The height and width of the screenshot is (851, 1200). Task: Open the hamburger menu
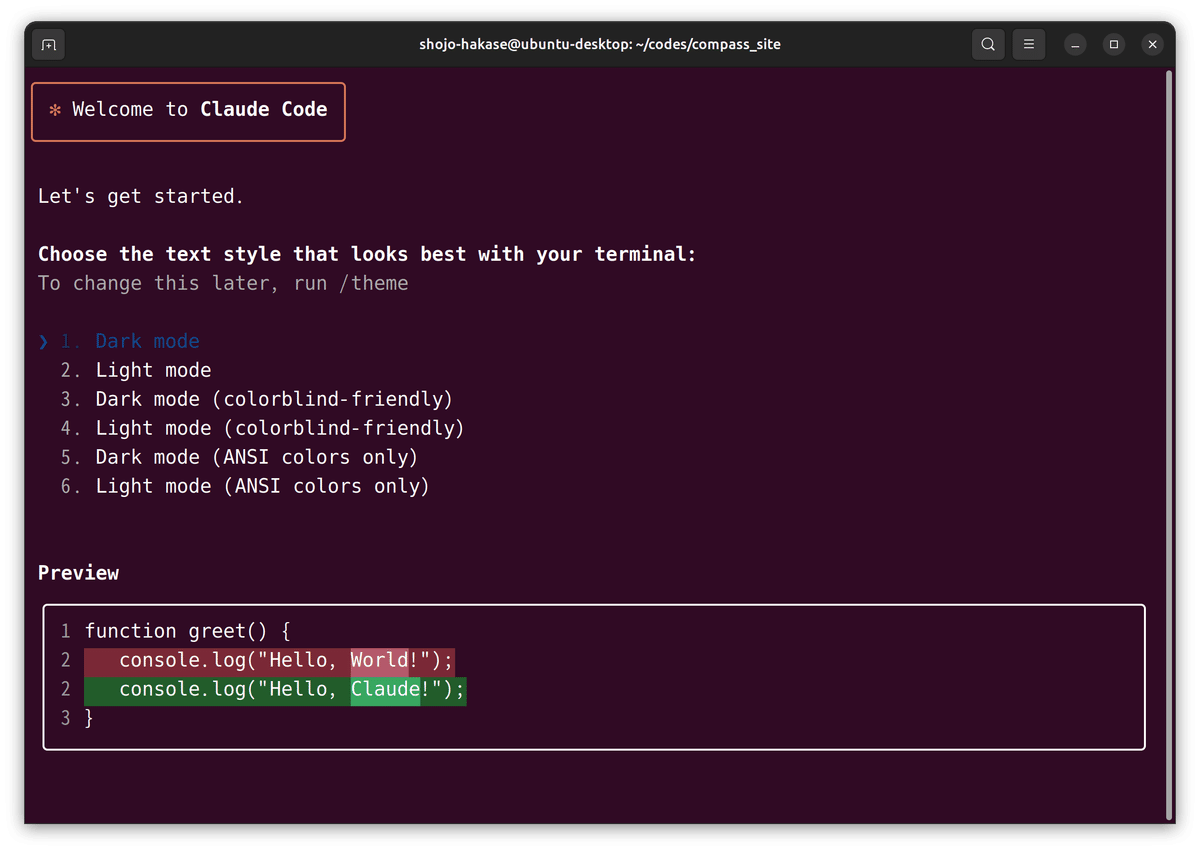(1028, 44)
